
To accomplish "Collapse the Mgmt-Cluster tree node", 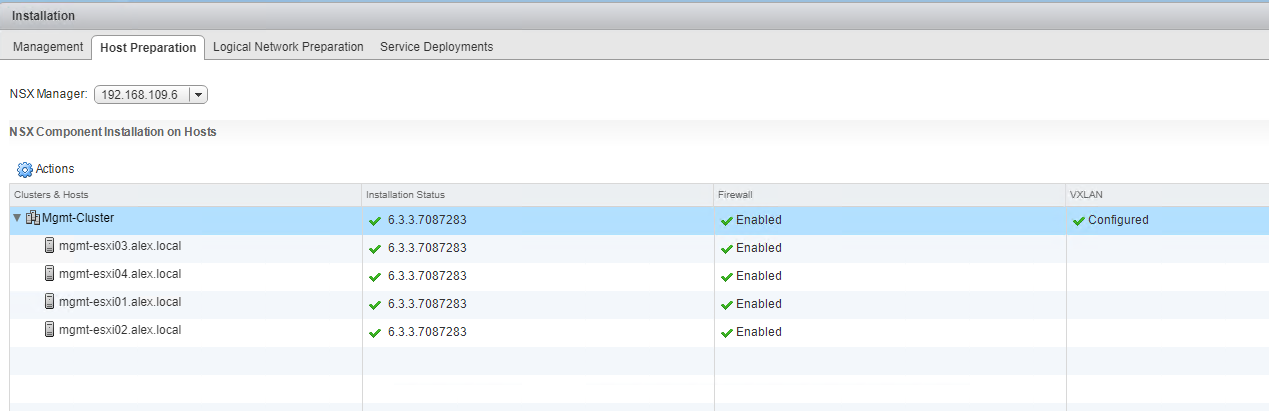I will point(17,219).
